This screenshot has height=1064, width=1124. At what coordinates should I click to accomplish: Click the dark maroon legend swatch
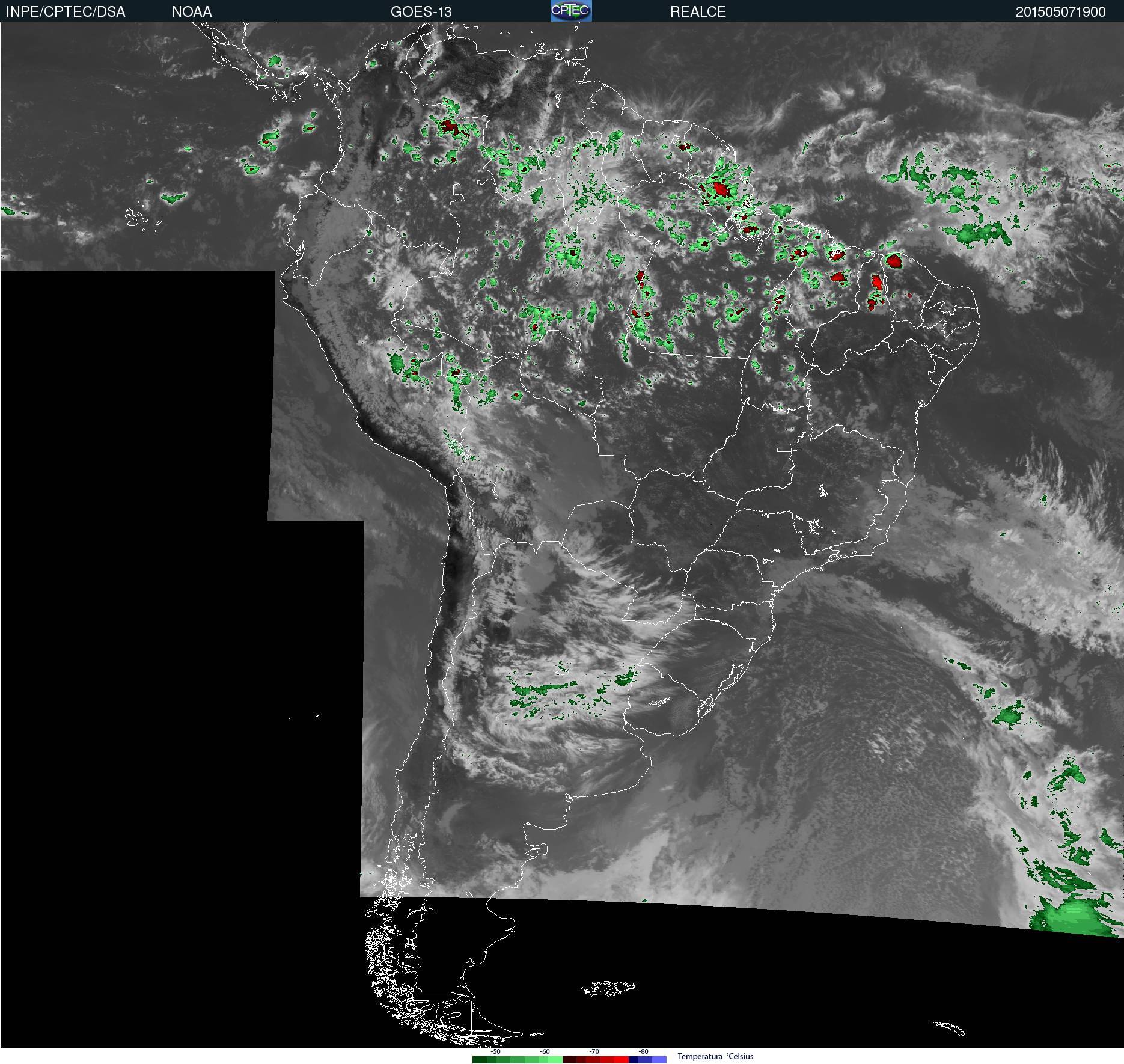point(570,1060)
